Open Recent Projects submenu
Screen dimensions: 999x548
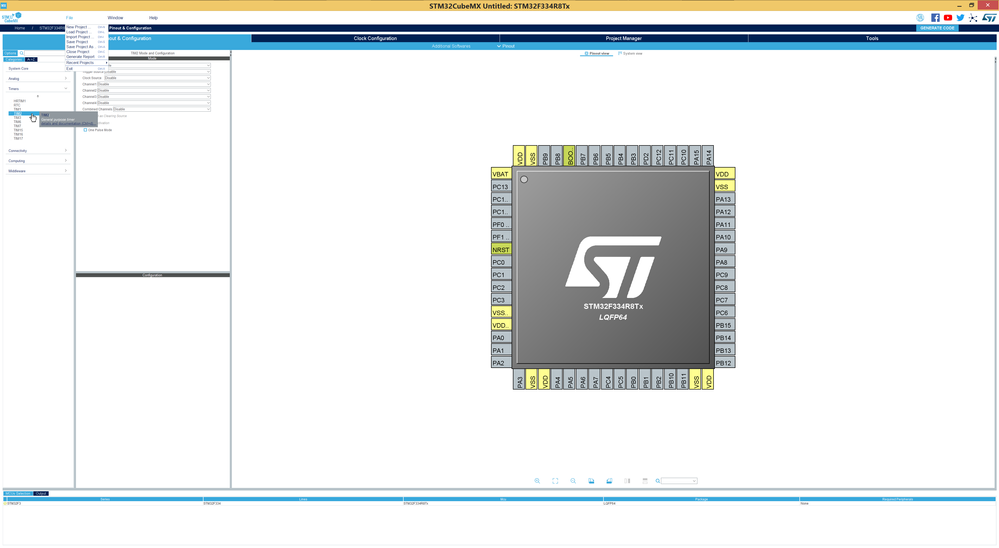pos(85,62)
